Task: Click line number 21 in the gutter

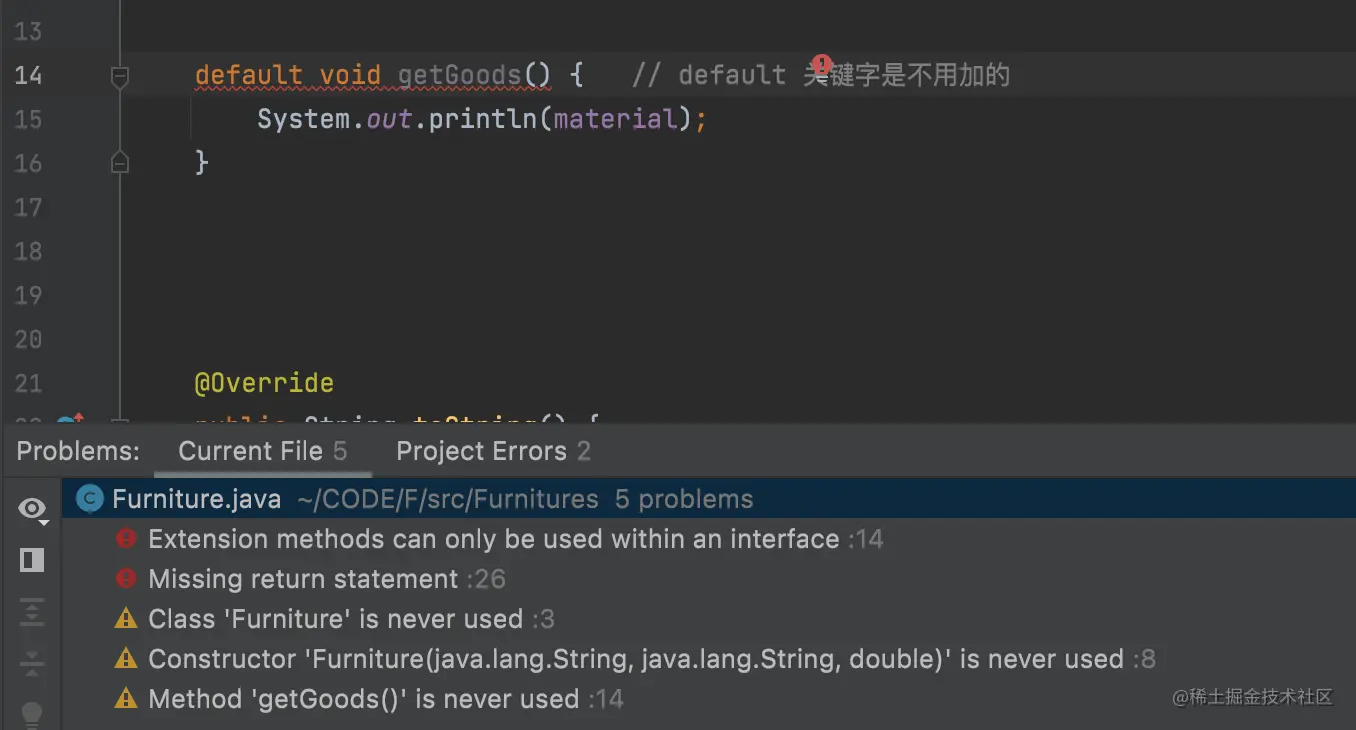Action: [29, 383]
